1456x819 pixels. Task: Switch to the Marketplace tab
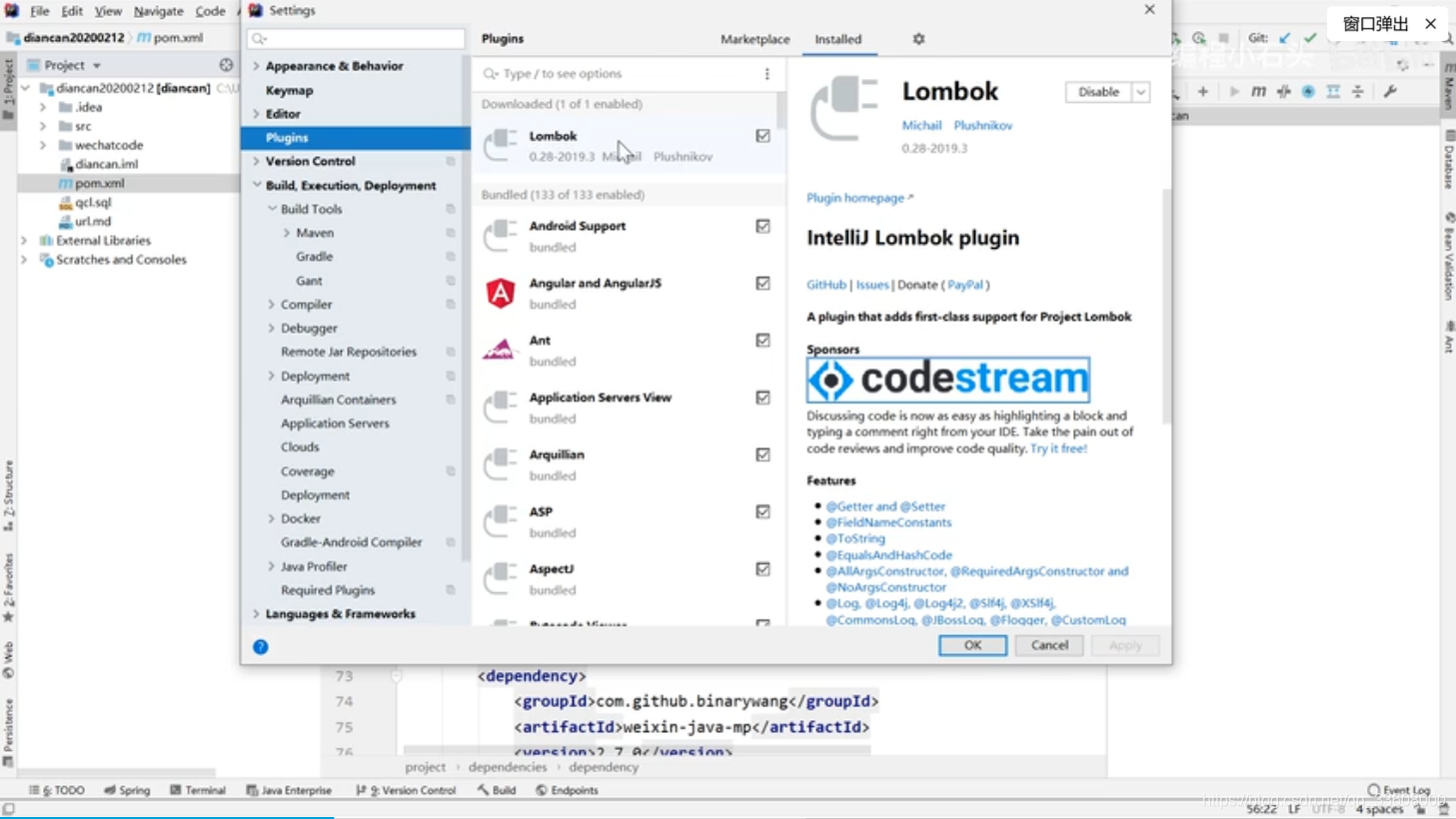pos(754,39)
